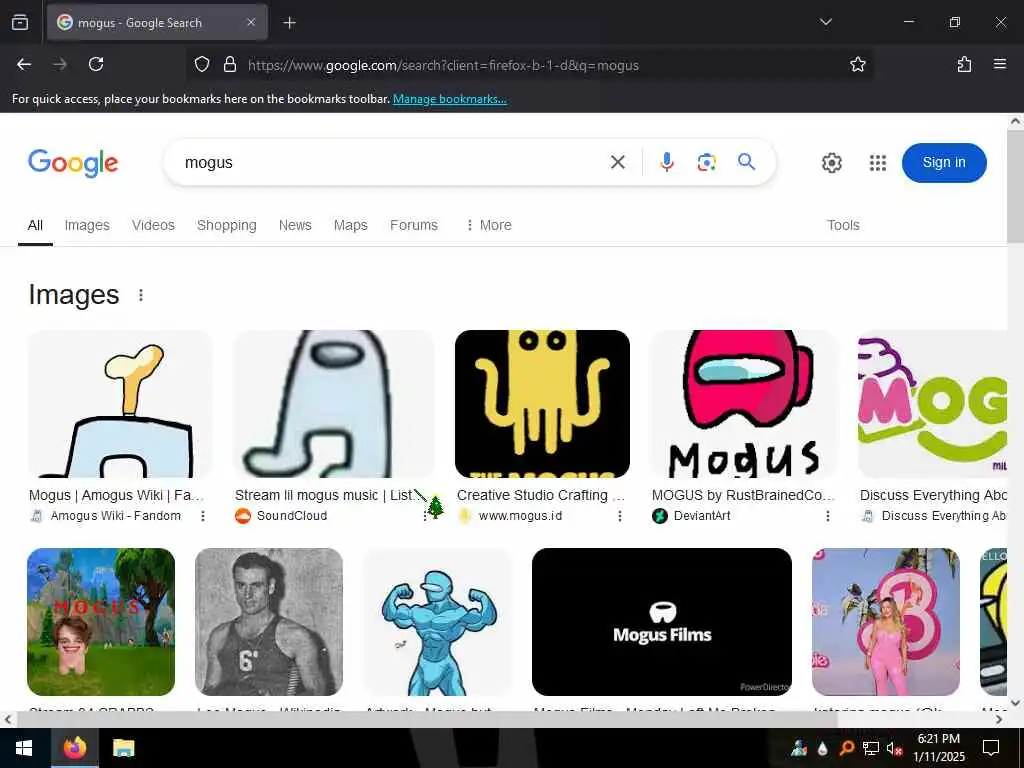Focus the search box containing mogus
1024x768 pixels.
point(392,162)
